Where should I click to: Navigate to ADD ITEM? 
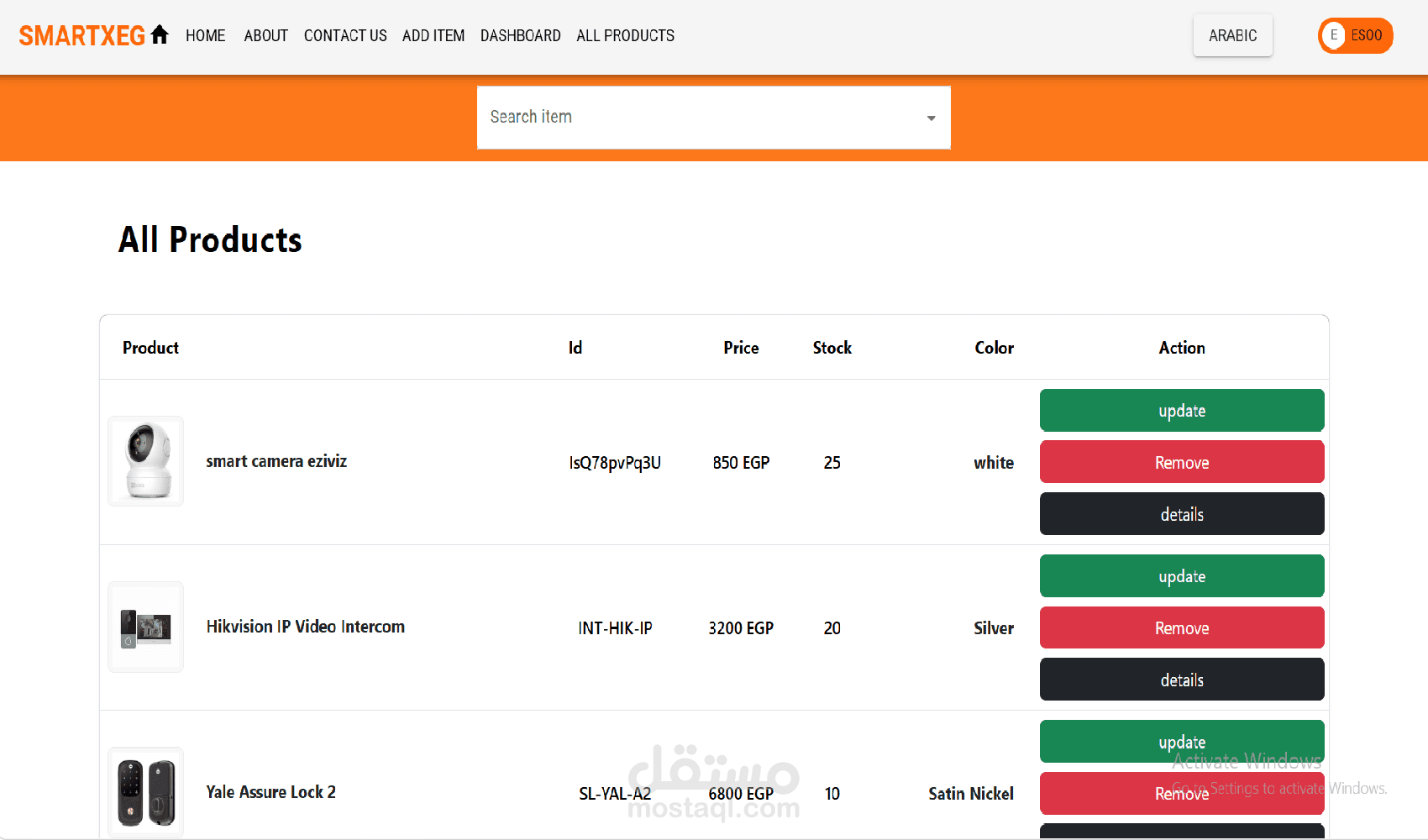coord(433,36)
